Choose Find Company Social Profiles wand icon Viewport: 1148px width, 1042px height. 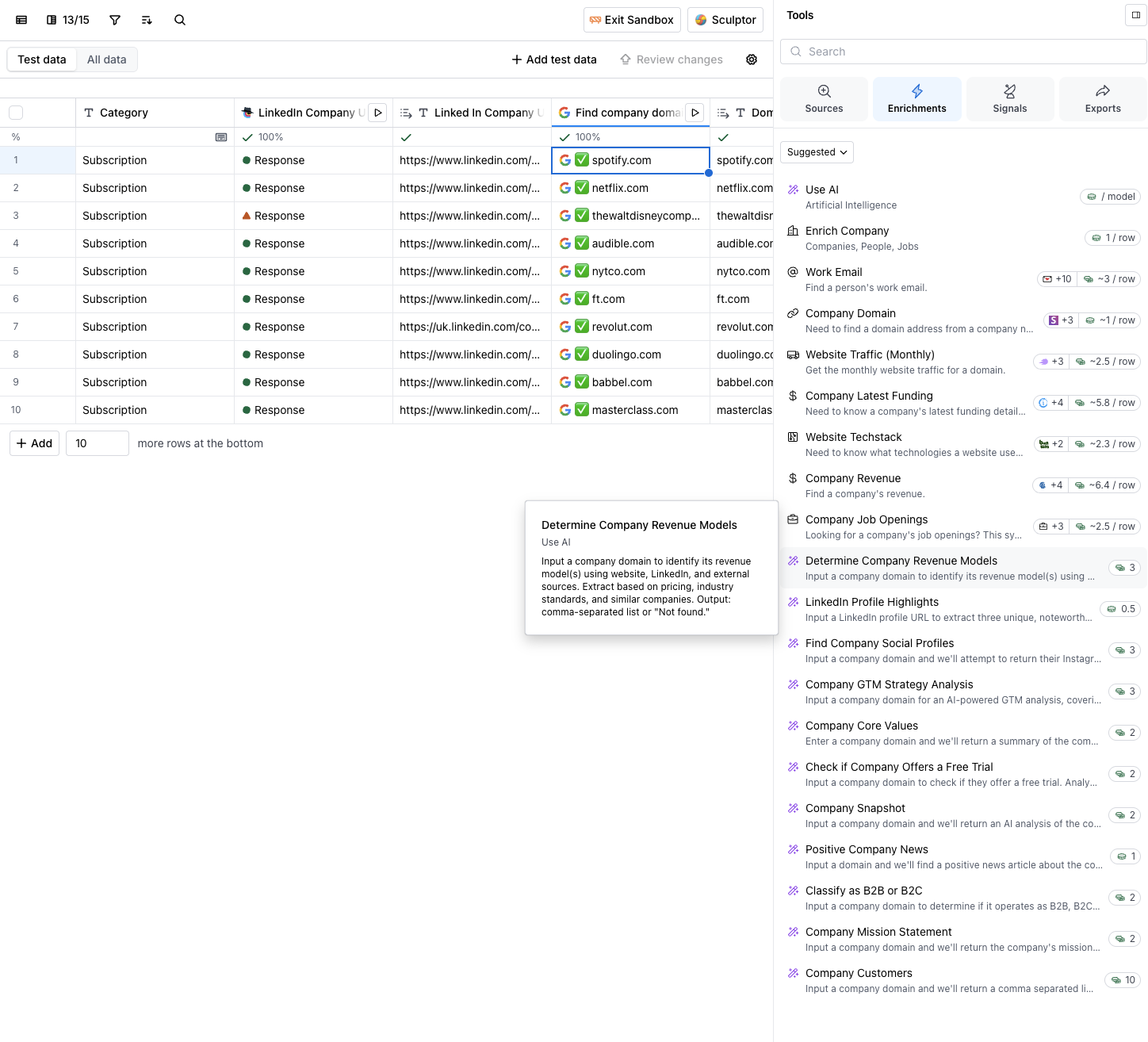[793, 643]
